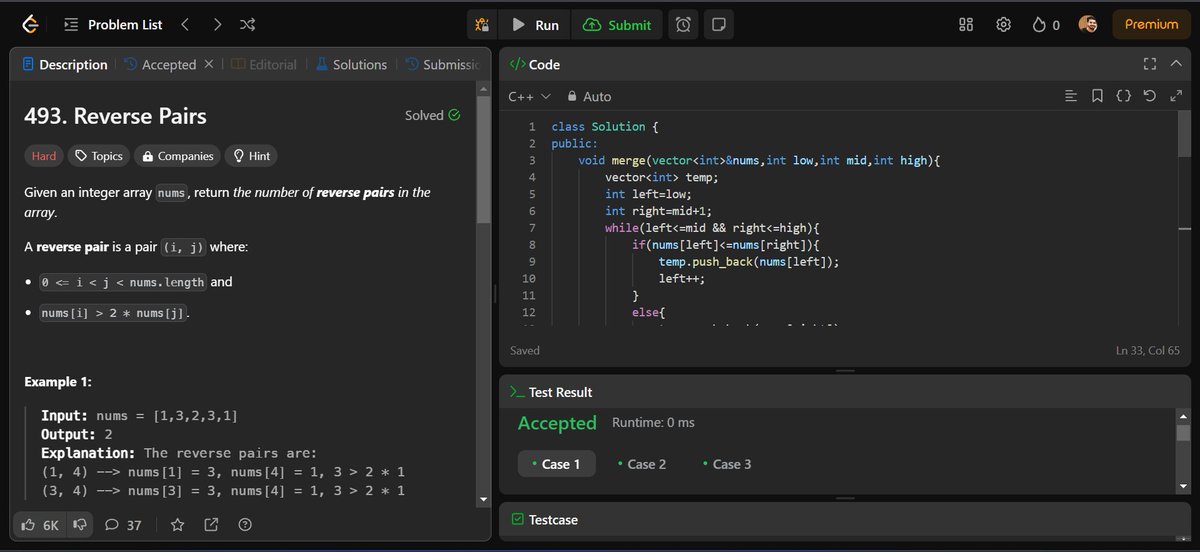Click the curly braces snippet icon
This screenshot has width=1200, height=552.
[x=1123, y=96]
